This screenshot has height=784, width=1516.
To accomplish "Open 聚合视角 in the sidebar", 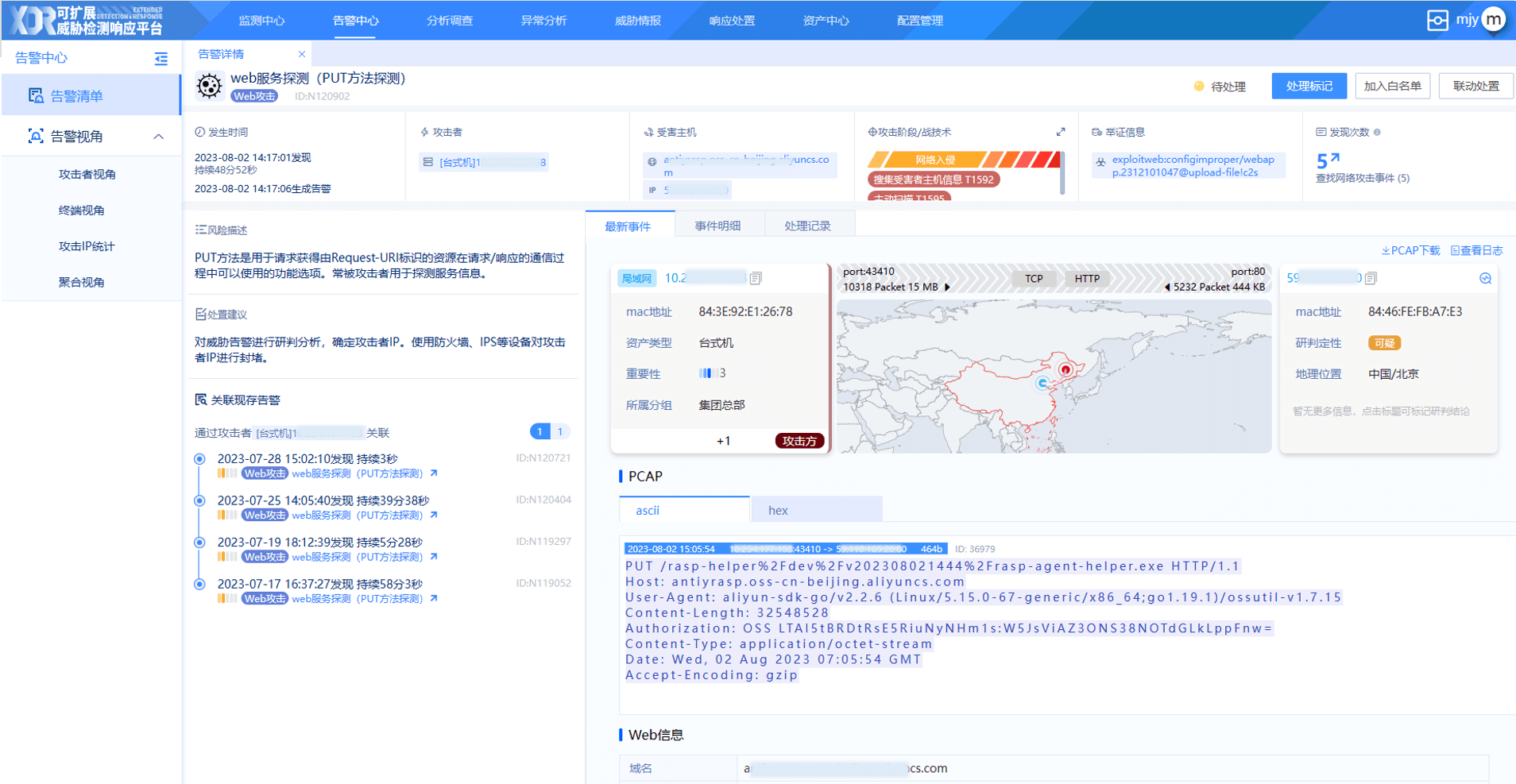I will coord(81,281).
